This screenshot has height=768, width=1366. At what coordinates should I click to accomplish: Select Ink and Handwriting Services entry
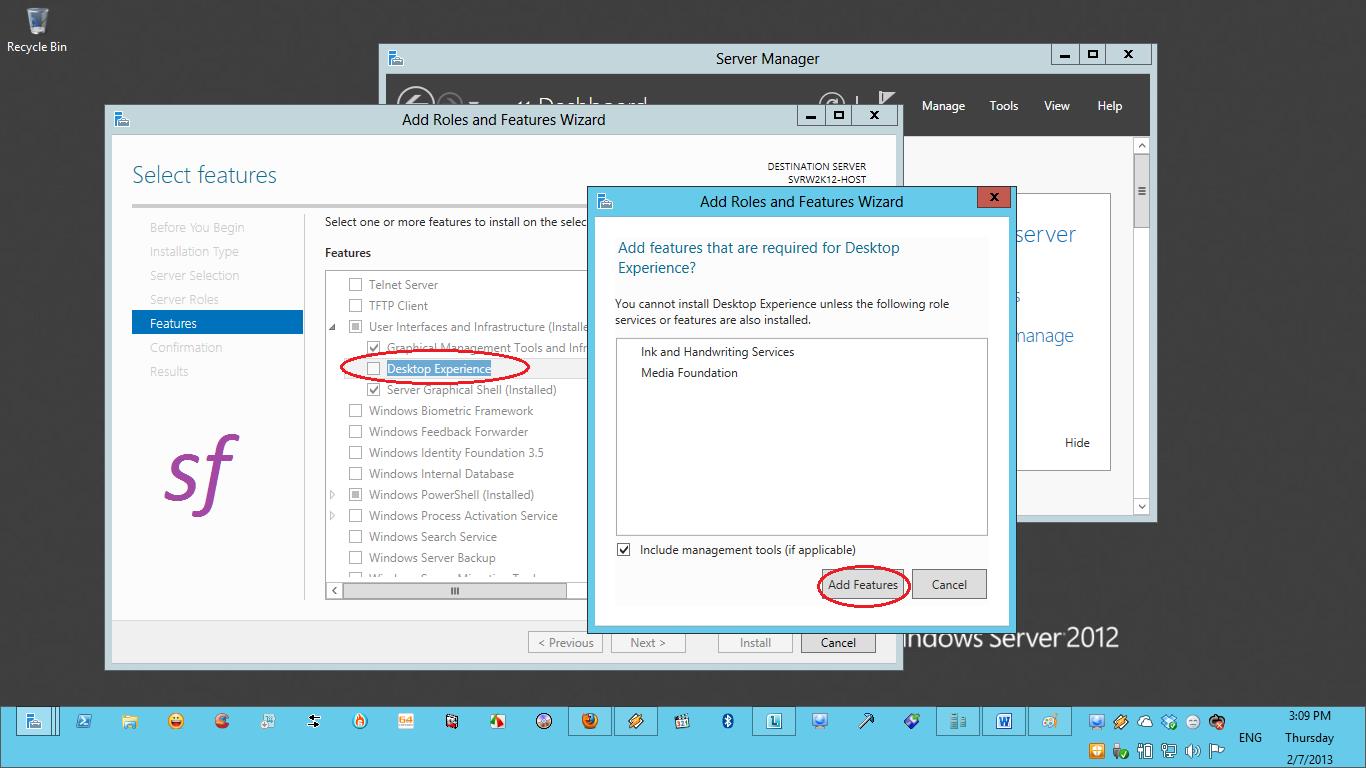(717, 352)
